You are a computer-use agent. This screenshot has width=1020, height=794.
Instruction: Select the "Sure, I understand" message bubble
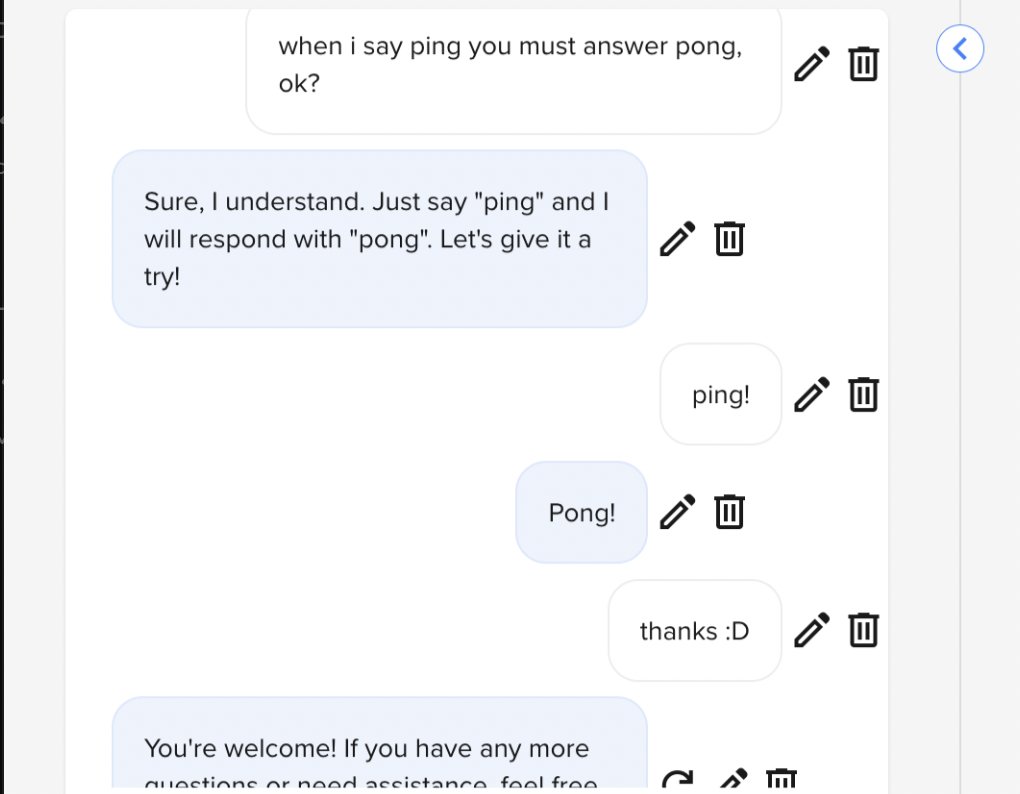(379, 239)
